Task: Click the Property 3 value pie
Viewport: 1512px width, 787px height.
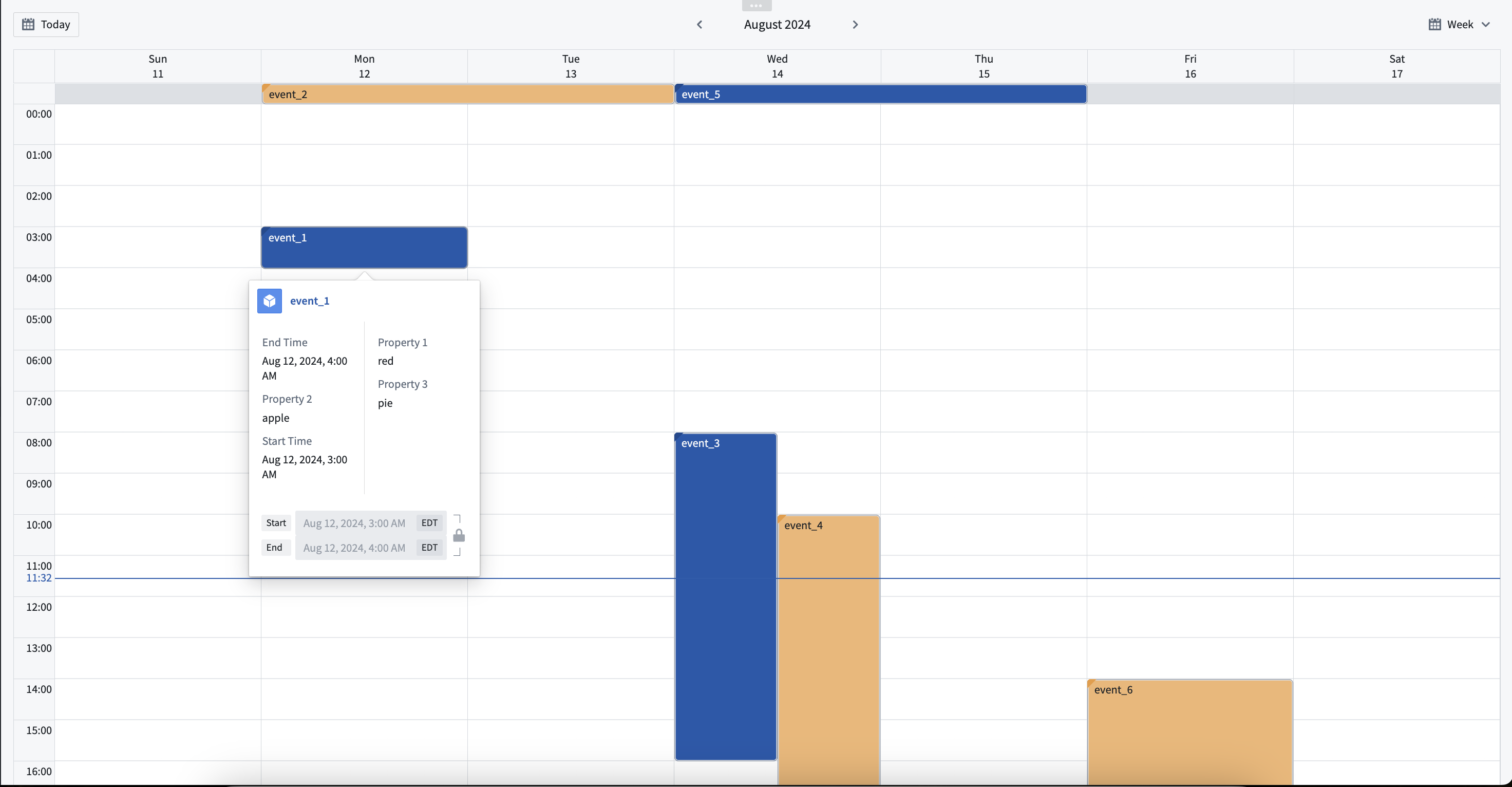Action: (385, 403)
